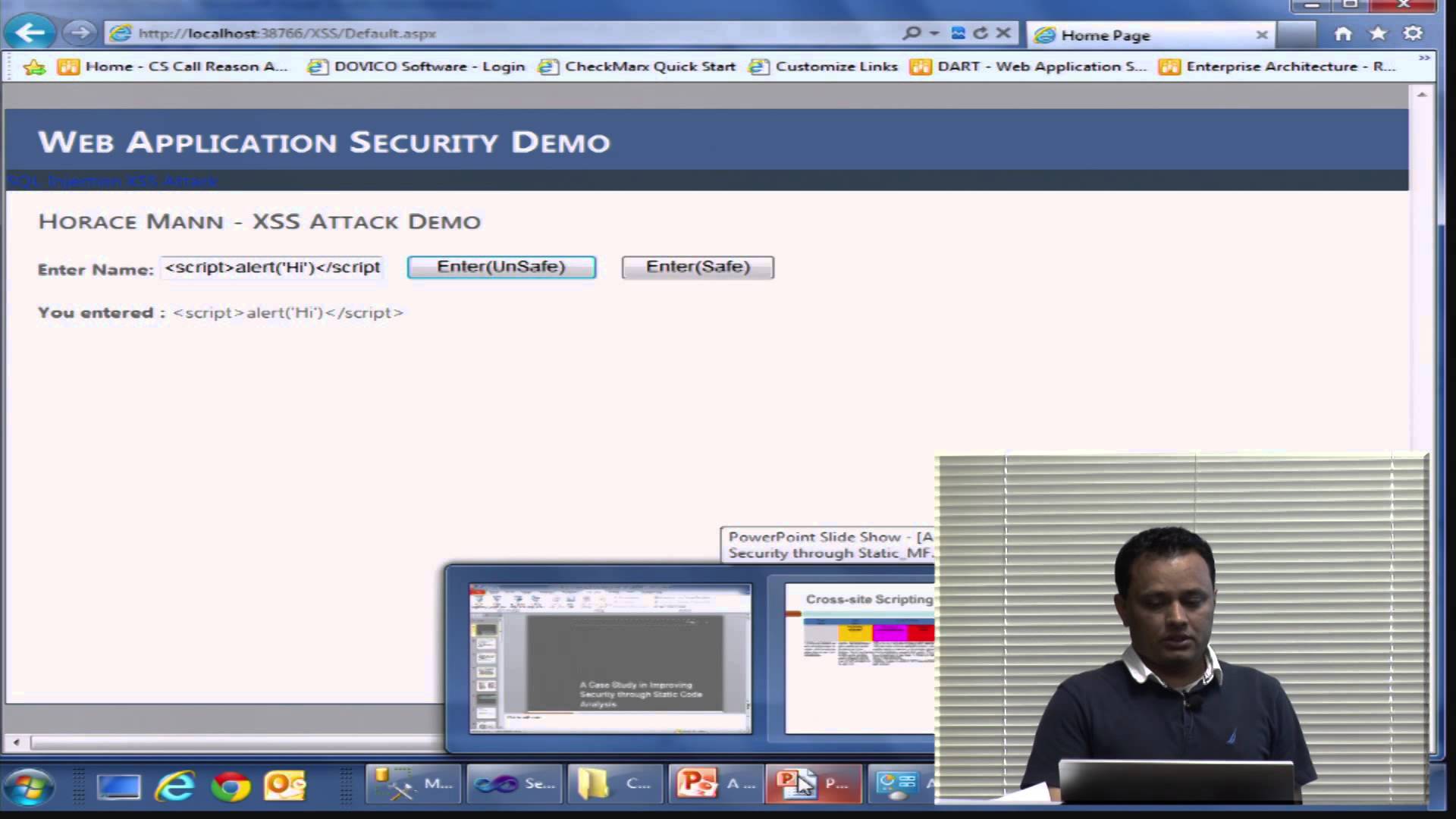Image resolution: width=1456 pixels, height=819 pixels.
Task: Open the SQL Management Studio taskbar item
Action: [x=413, y=784]
